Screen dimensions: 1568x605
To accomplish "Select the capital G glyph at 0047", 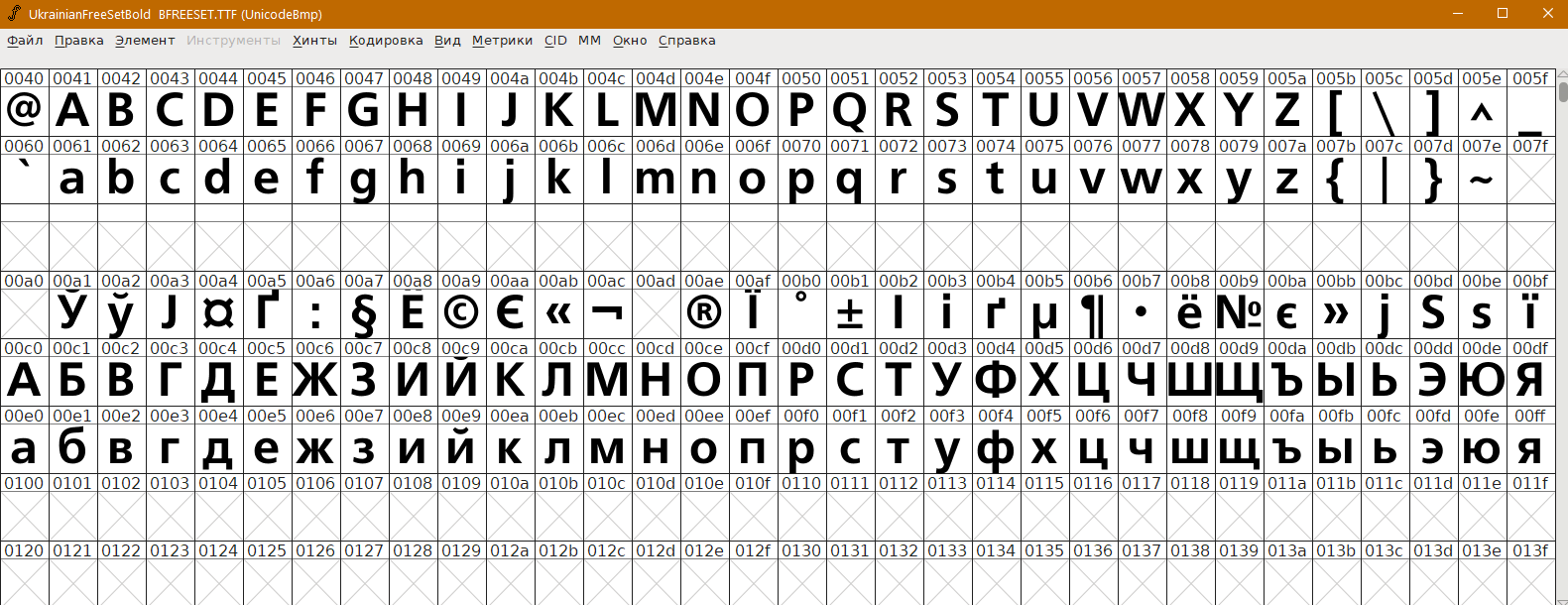I will [364, 111].
